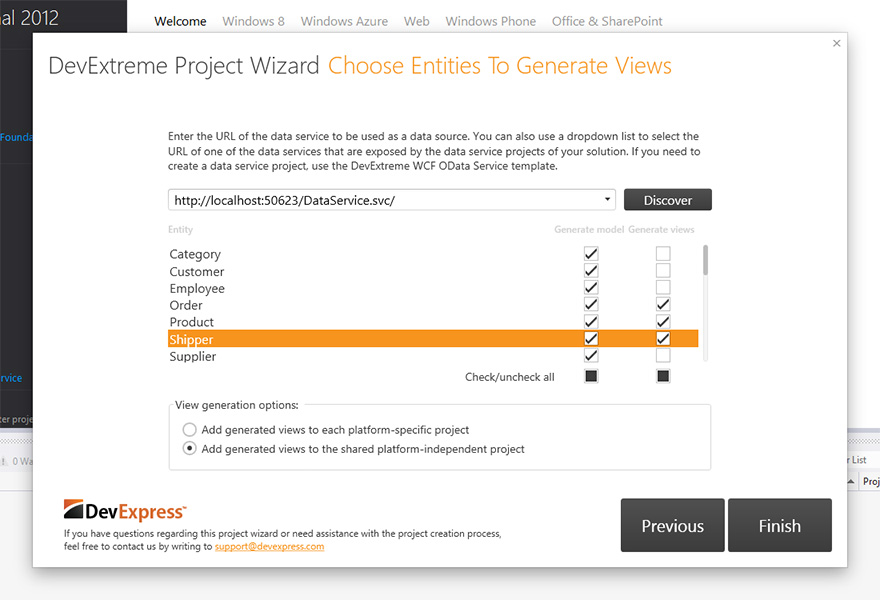Viewport: 880px width, 600px height.
Task: Uncheck Generate views for the Shipper row
Action: tap(663, 339)
